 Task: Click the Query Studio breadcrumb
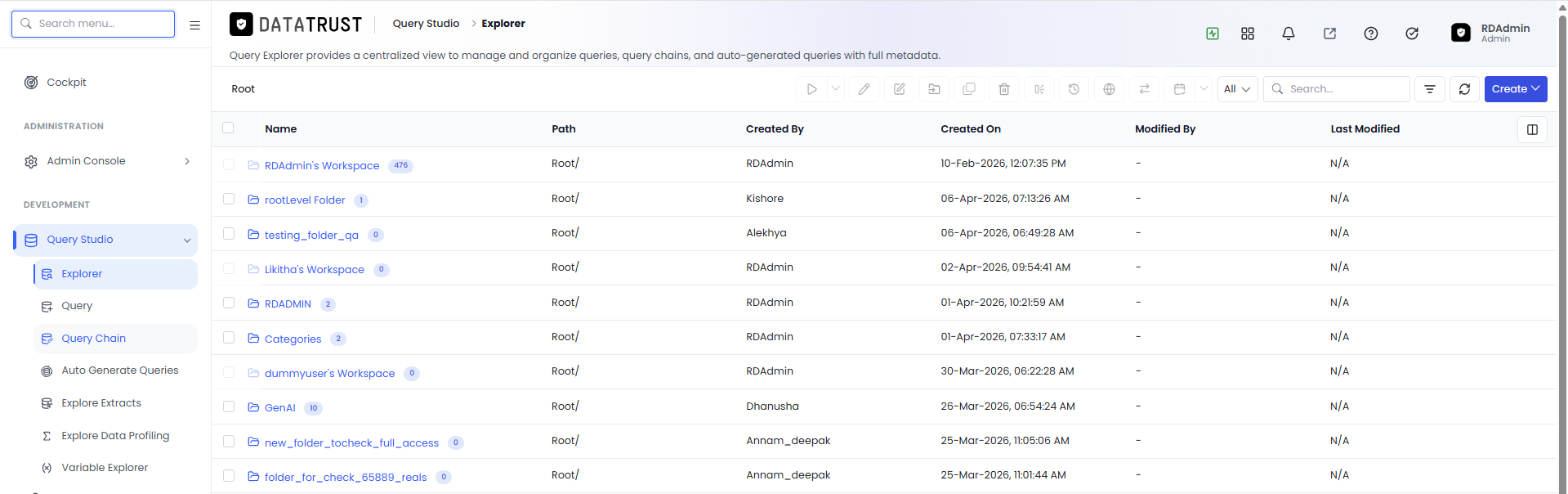point(426,24)
